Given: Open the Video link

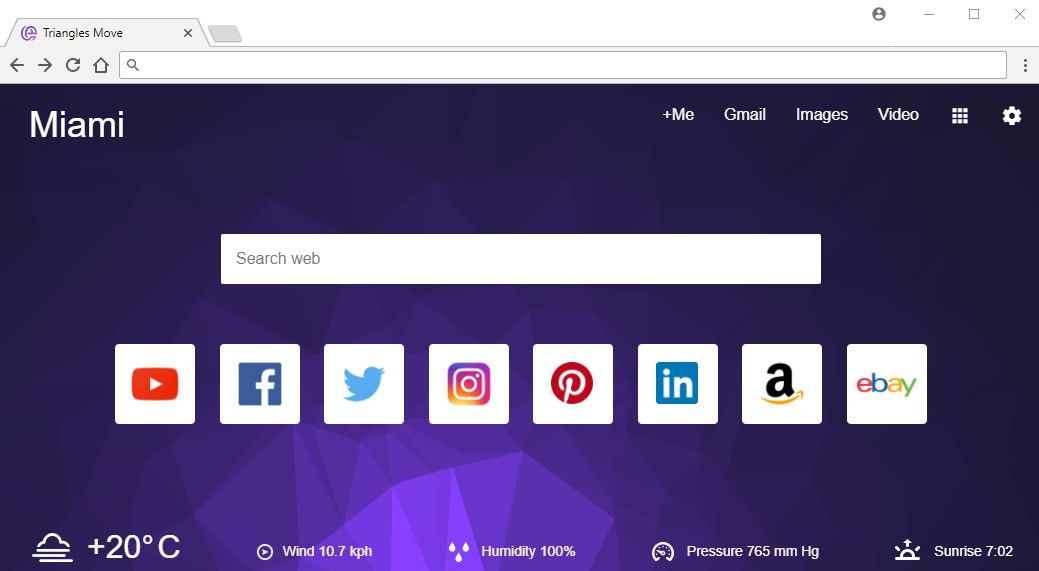Looking at the screenshot, I should point(899,115).
